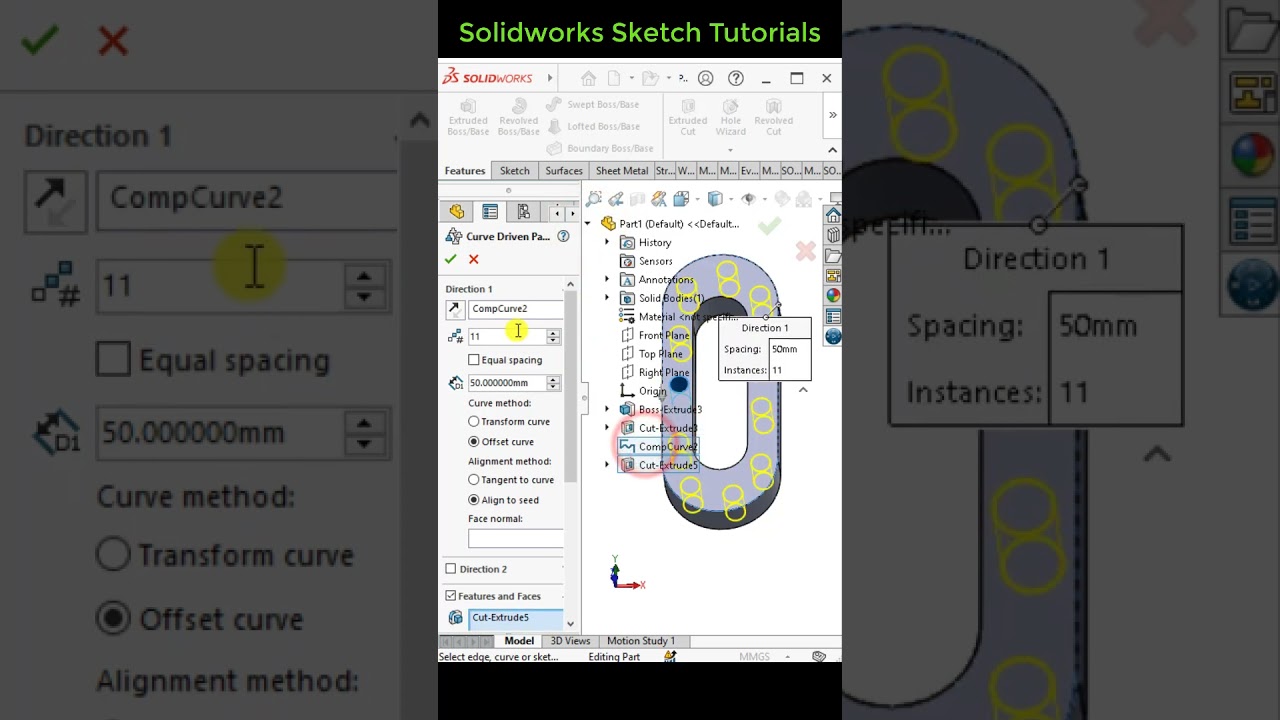Open the Open document dropdown arrow
Viewport: 1280px width, 720px height.
point(667,78)
